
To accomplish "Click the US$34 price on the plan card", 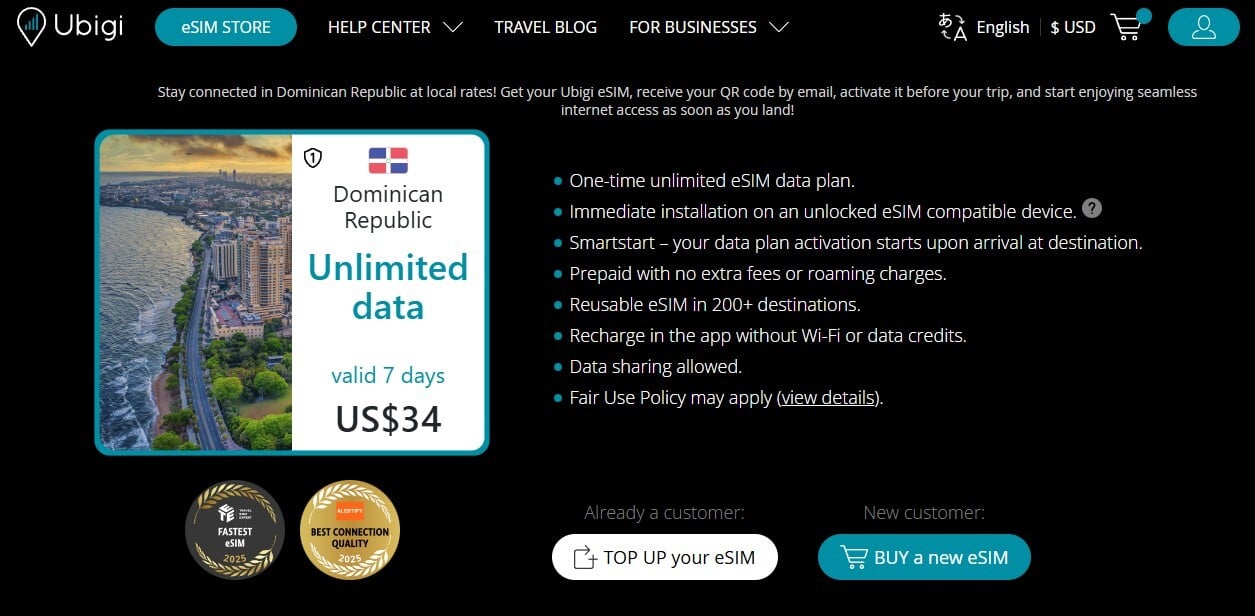I will (388, 420).
